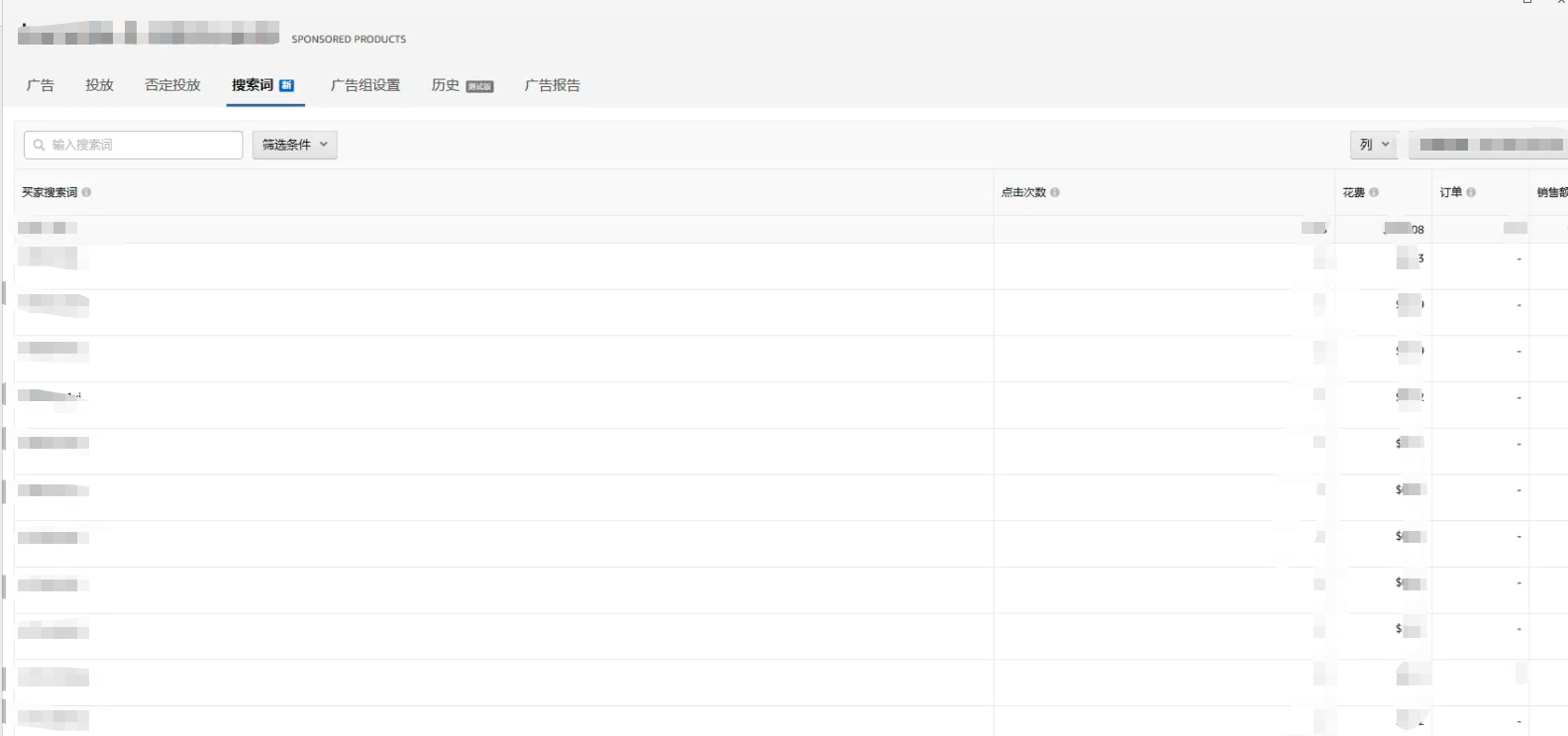Click the info icon next to 点击次数

(x=1055, y=192)
